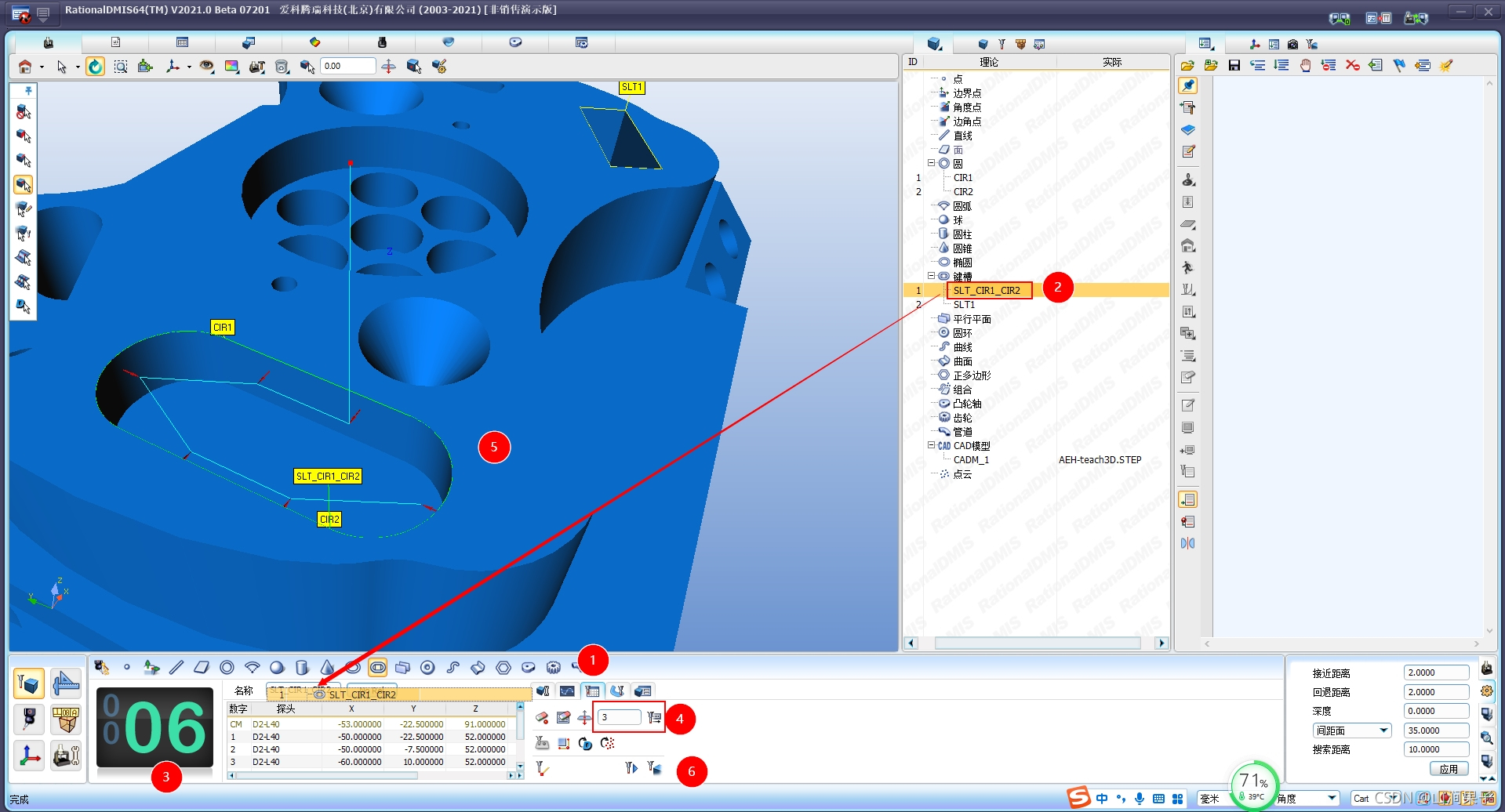
Task: Click the open folder icon in program toolbar
Action: click(x=1187, y=65)
